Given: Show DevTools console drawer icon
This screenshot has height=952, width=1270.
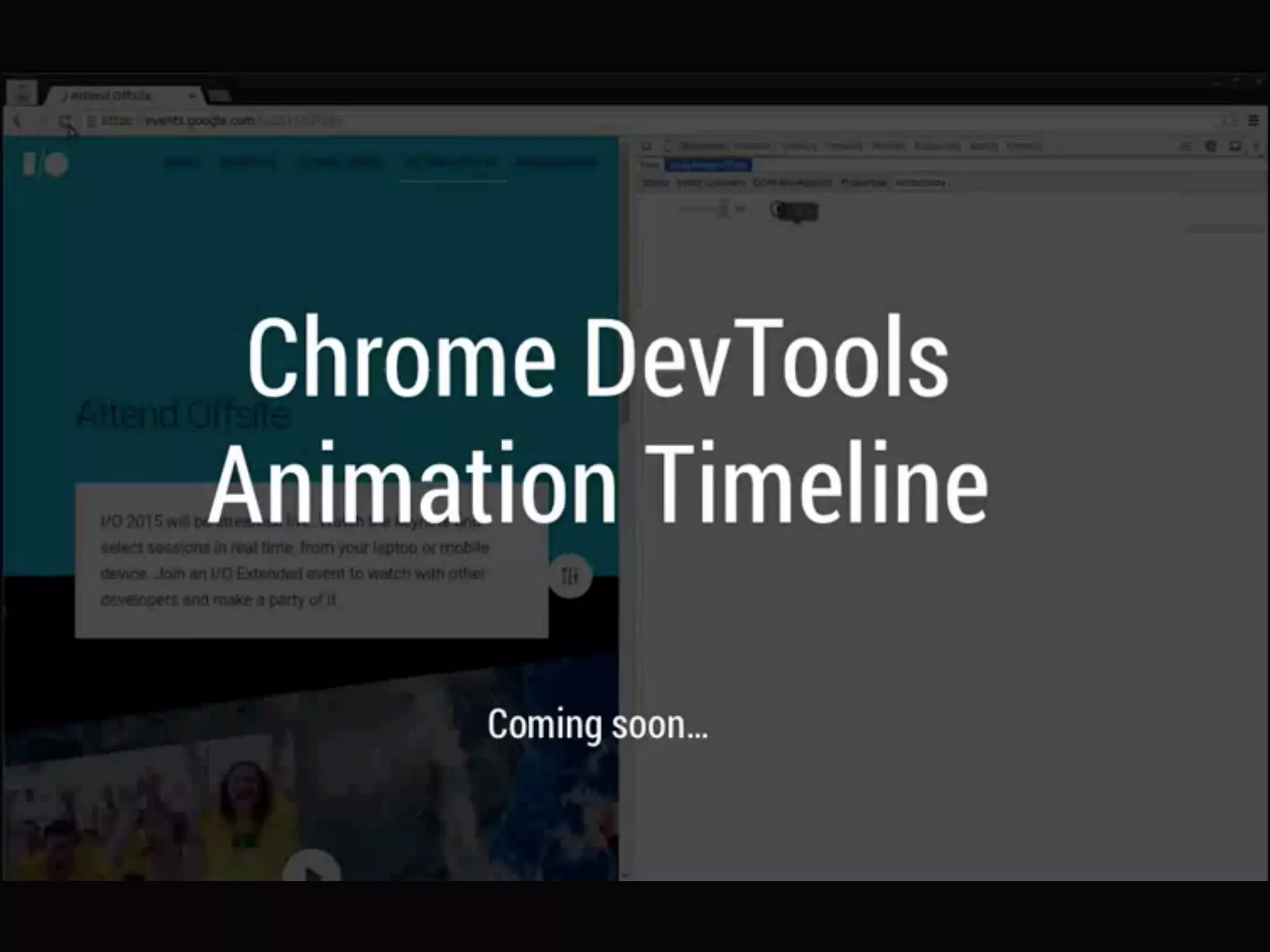Looking at the screenshot, I should (x=1186, y=147).
